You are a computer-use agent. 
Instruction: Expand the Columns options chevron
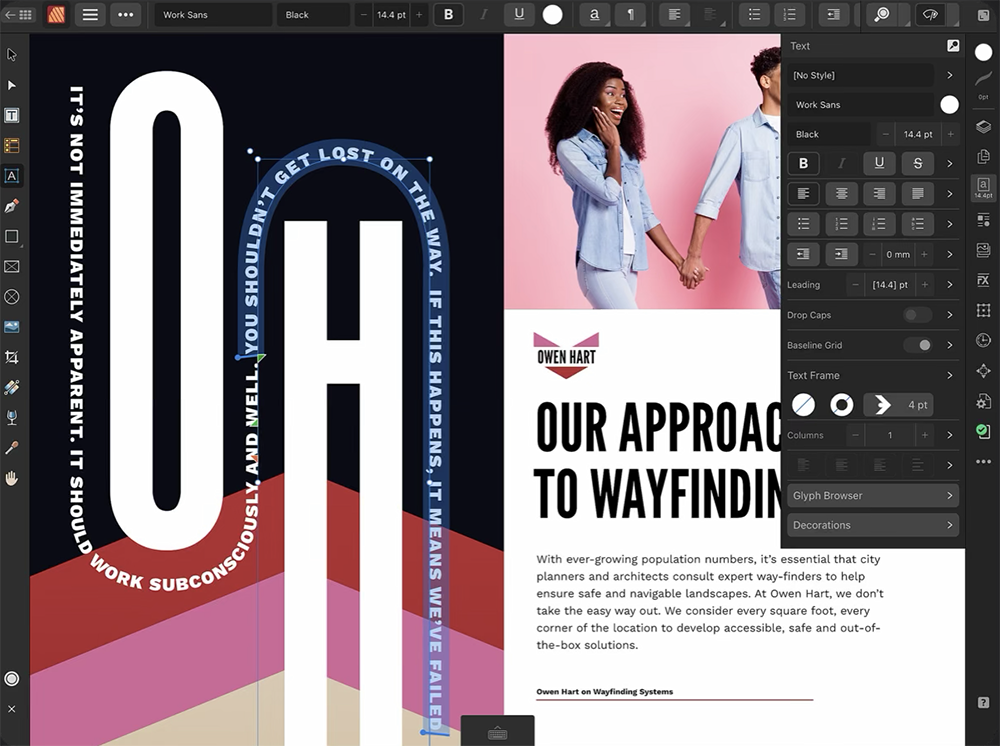click(950, 435)
